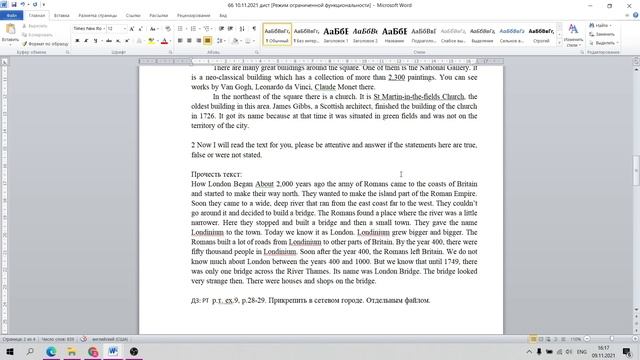Toggle Subscript formatting
The height and width of the screenshot is (360, 640).
(118, 41)
